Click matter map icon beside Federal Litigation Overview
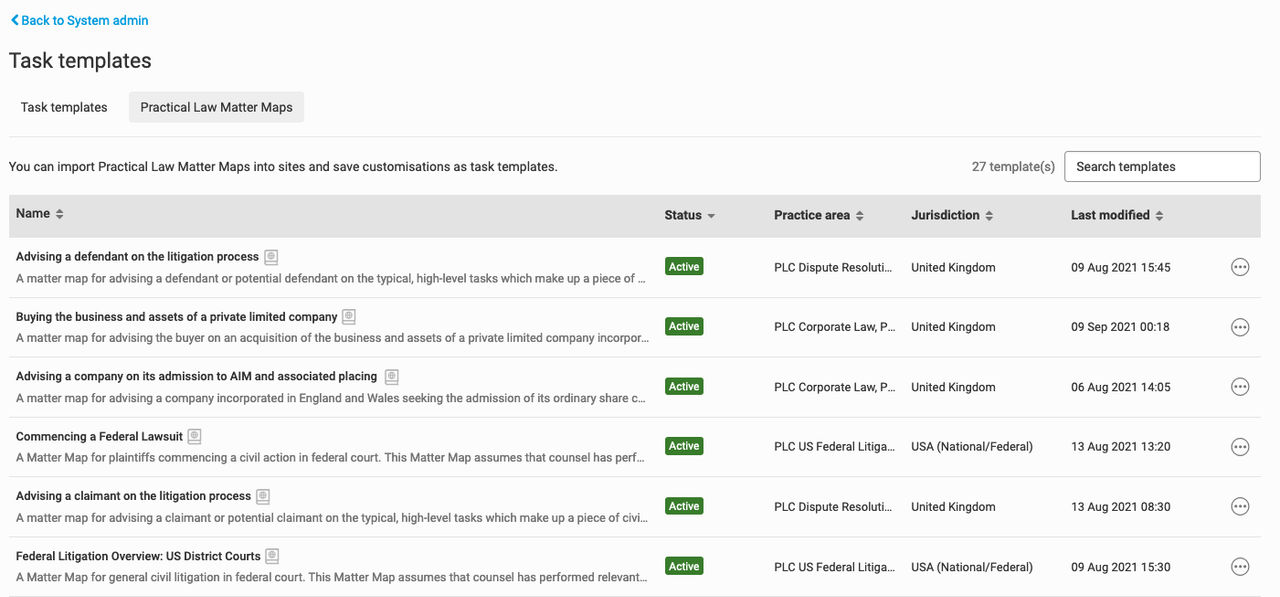Screen dimensions: 1280x597 (272, 556)
